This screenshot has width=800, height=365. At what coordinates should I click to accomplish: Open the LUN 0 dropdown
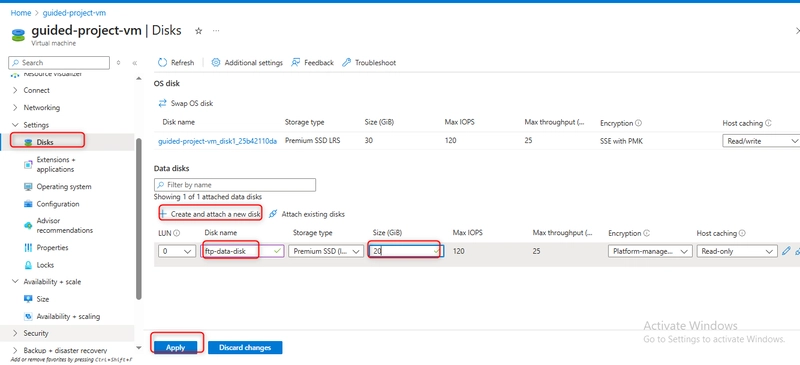177,251
